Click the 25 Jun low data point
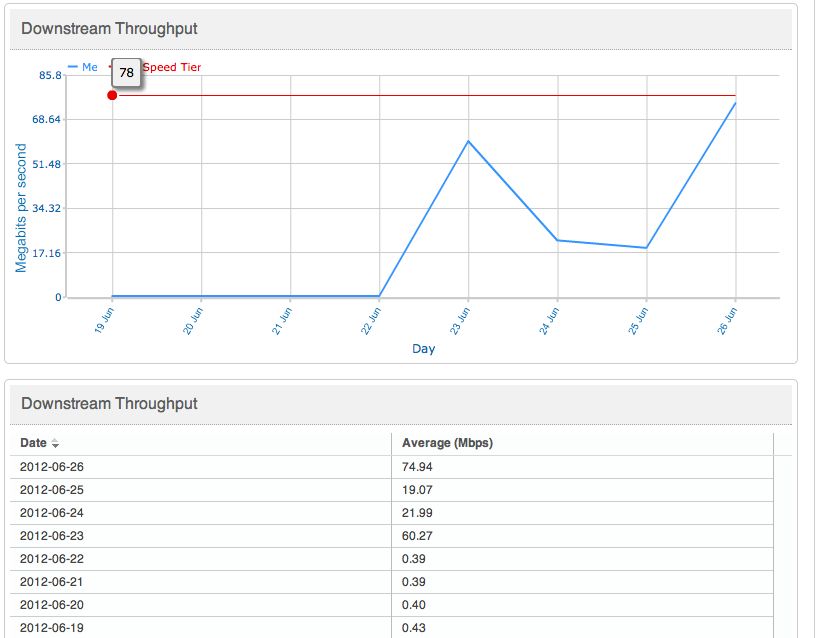This screenshot has height=638, width=817. coord(647,248)
